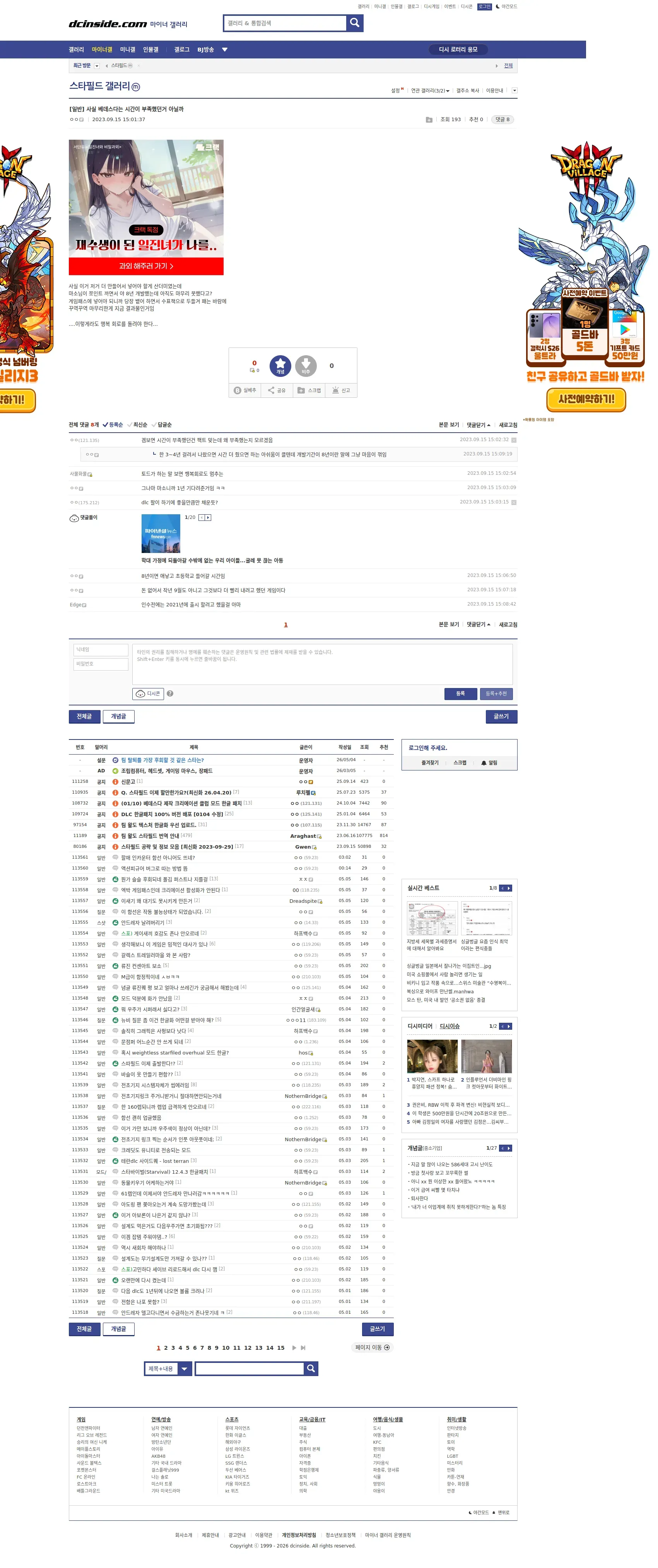Screen dimensions: 658x1568
Task: Go to page 2 of the post list
Action: [166, 1348]
